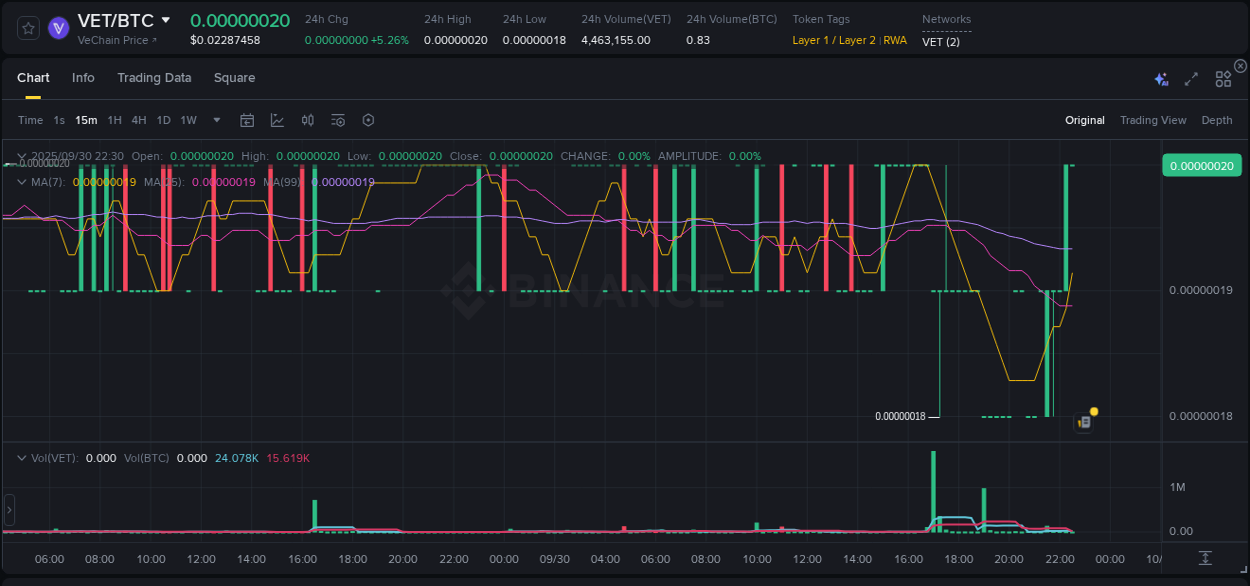
Task: Select the 1H timeframe
Action: 113,120
